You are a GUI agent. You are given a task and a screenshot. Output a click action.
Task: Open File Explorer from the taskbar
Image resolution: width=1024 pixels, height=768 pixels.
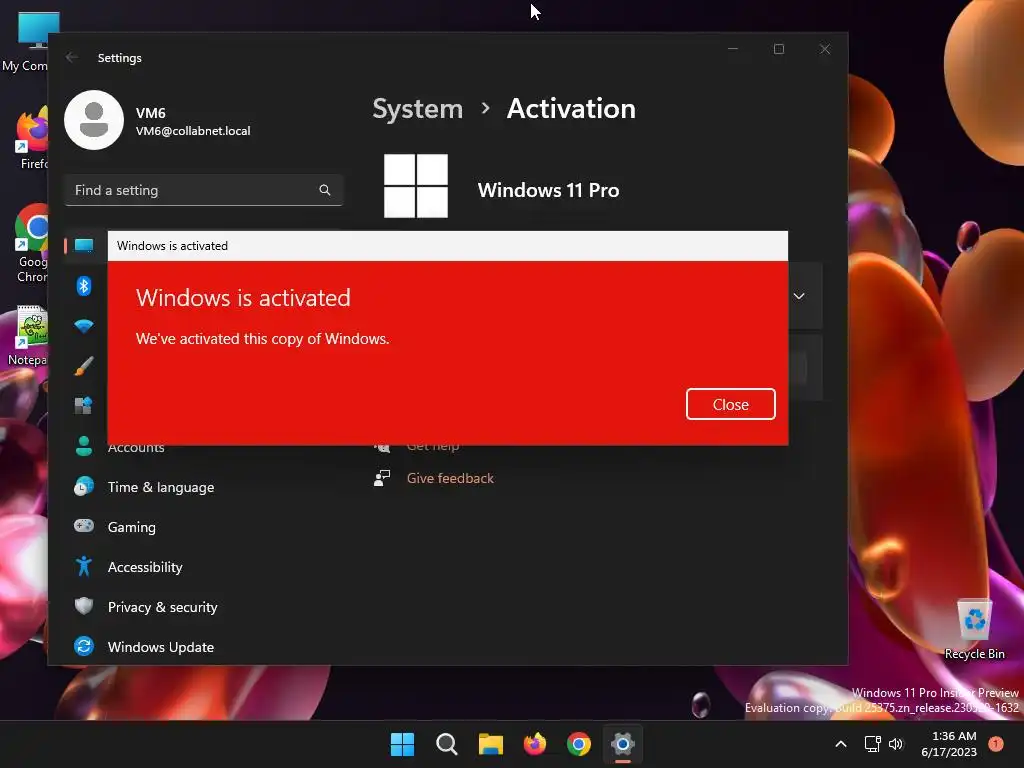[x=490, y=744]
